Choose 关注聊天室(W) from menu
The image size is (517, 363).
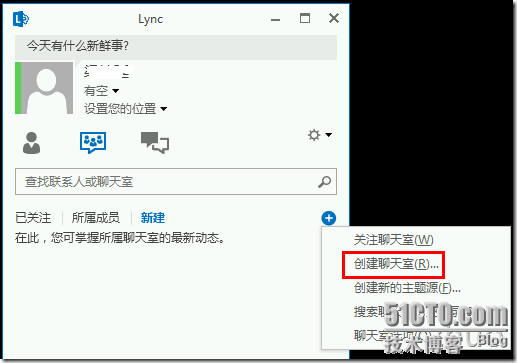pos(393,240)
